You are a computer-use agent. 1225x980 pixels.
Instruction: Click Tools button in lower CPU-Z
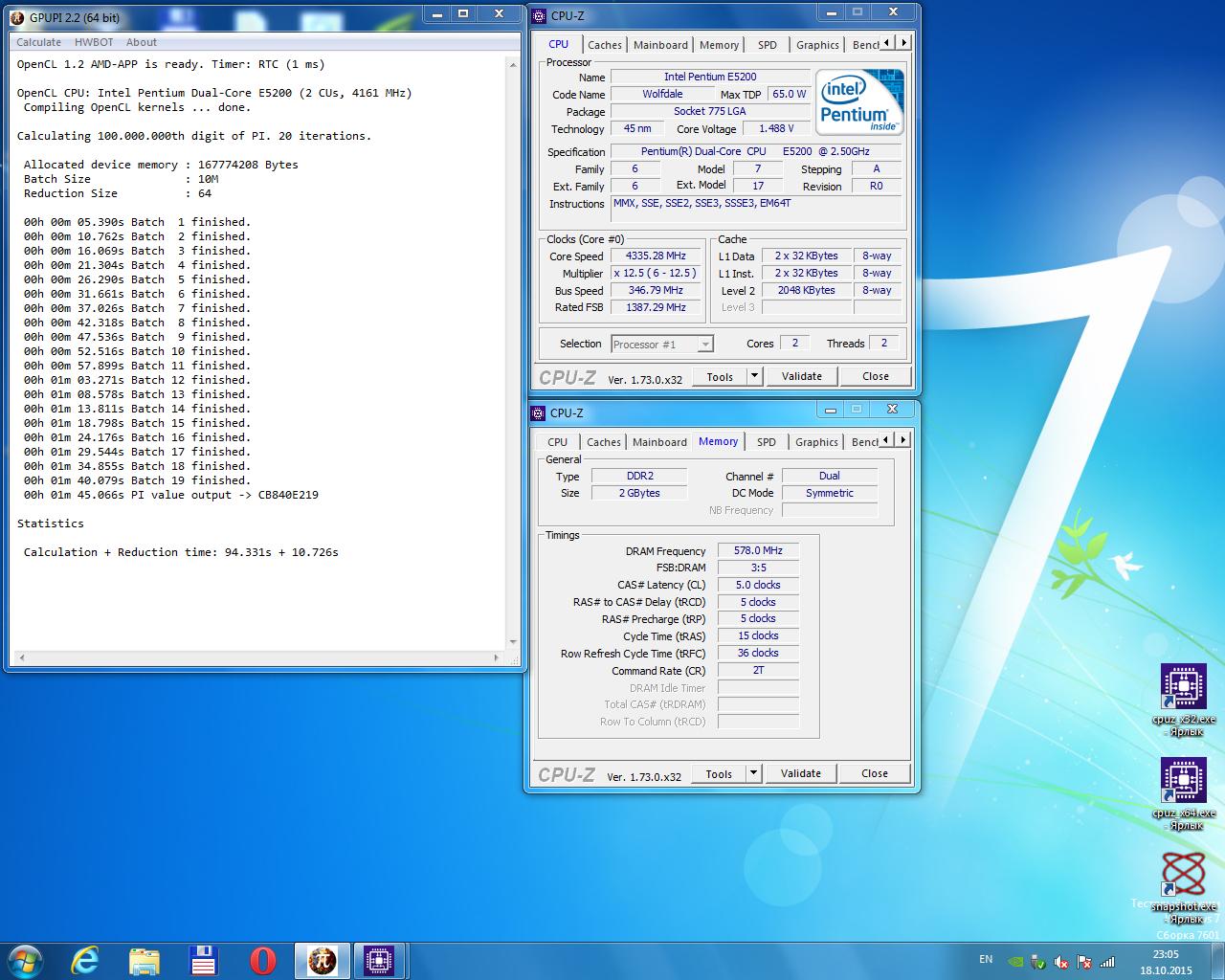[x=719, y=773]
